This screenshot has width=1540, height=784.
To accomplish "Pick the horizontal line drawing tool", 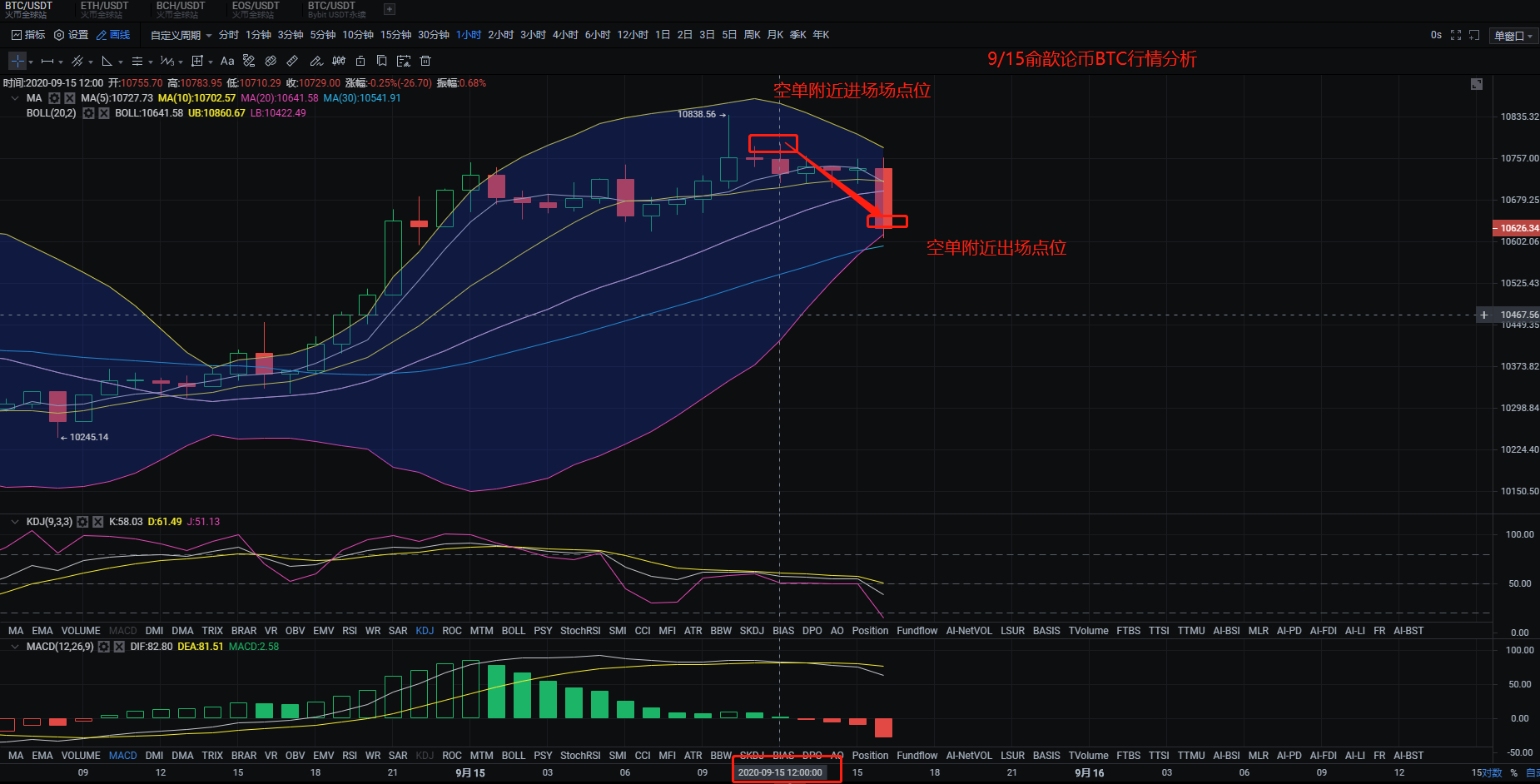I will point(47,61).
